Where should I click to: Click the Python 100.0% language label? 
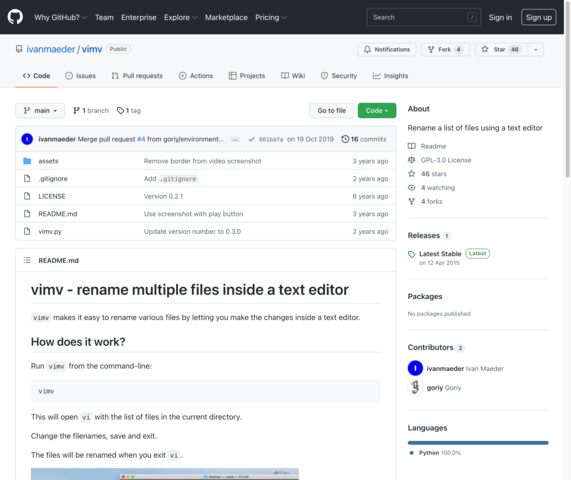coord(440,453)
